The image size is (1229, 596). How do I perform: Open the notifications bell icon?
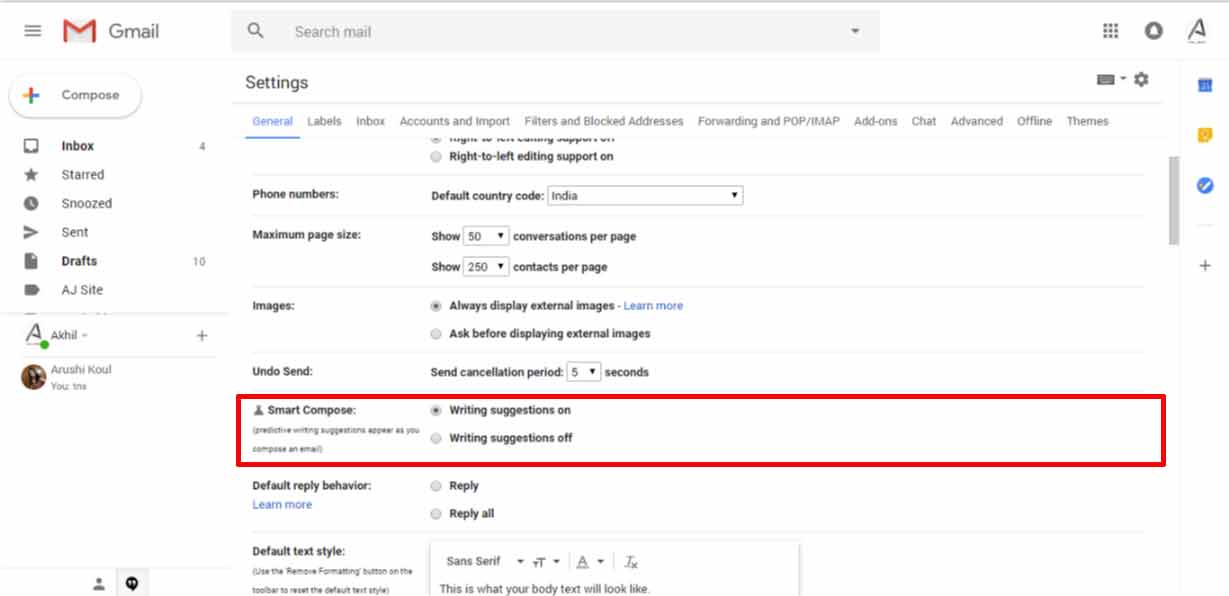pos(1154,31)
